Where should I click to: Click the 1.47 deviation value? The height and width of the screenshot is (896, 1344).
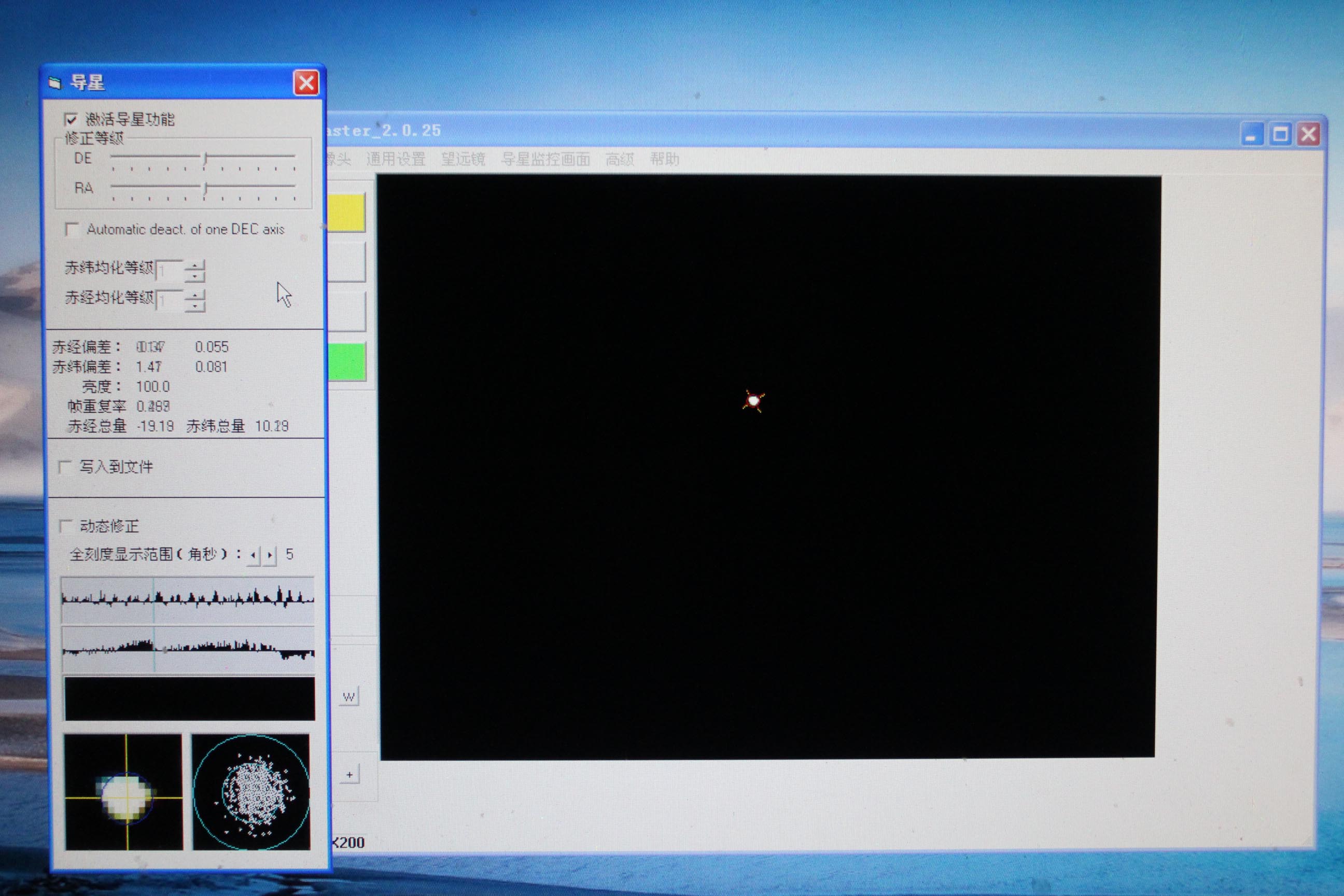[149, 367]
